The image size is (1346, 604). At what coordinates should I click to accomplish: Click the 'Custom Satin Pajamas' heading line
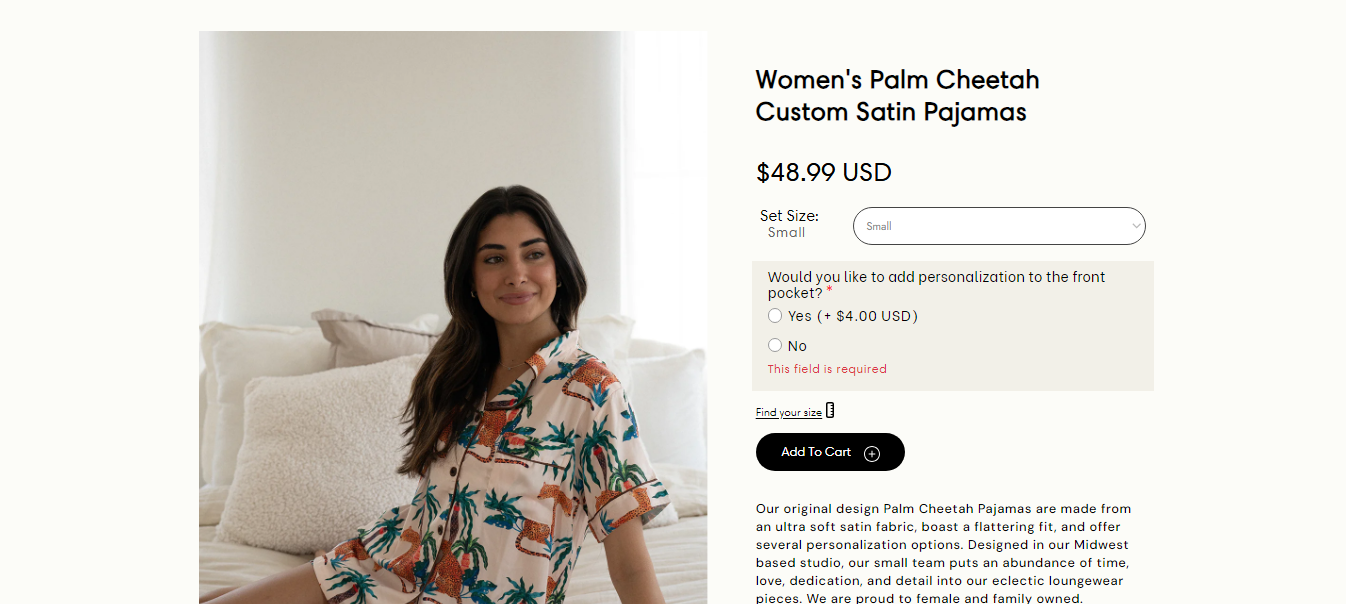click(891, 112)
